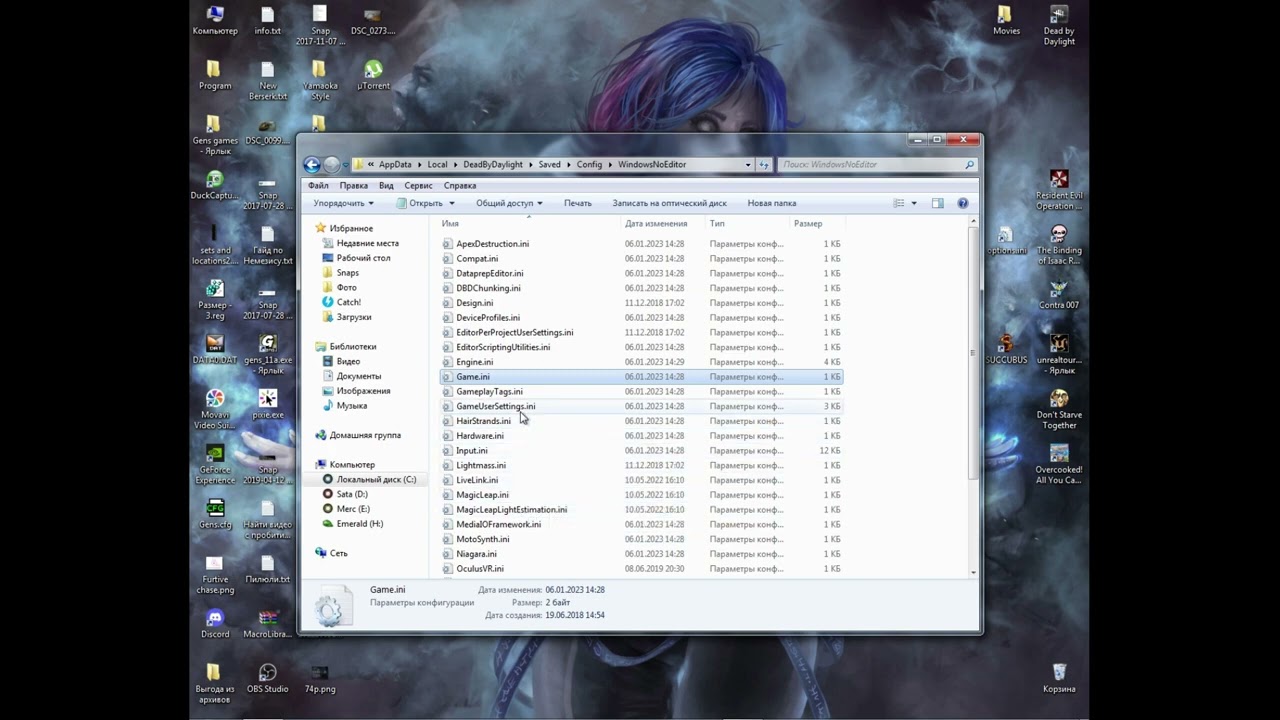
Task: Open the Справка menu
Action: (460, 185)
